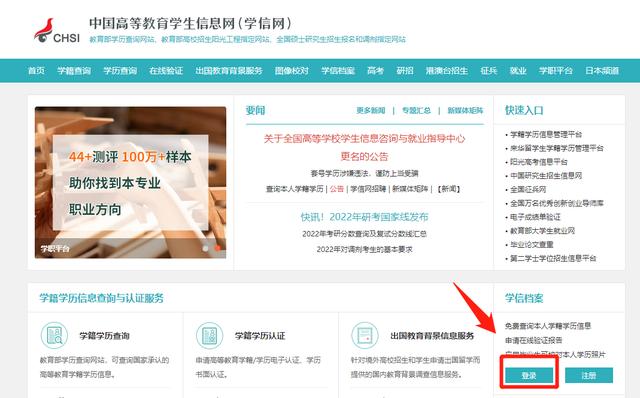This screenshot has height=398, width=640.
Task: Open the 学籍学历查询 document icon
Action: [54, 336]
